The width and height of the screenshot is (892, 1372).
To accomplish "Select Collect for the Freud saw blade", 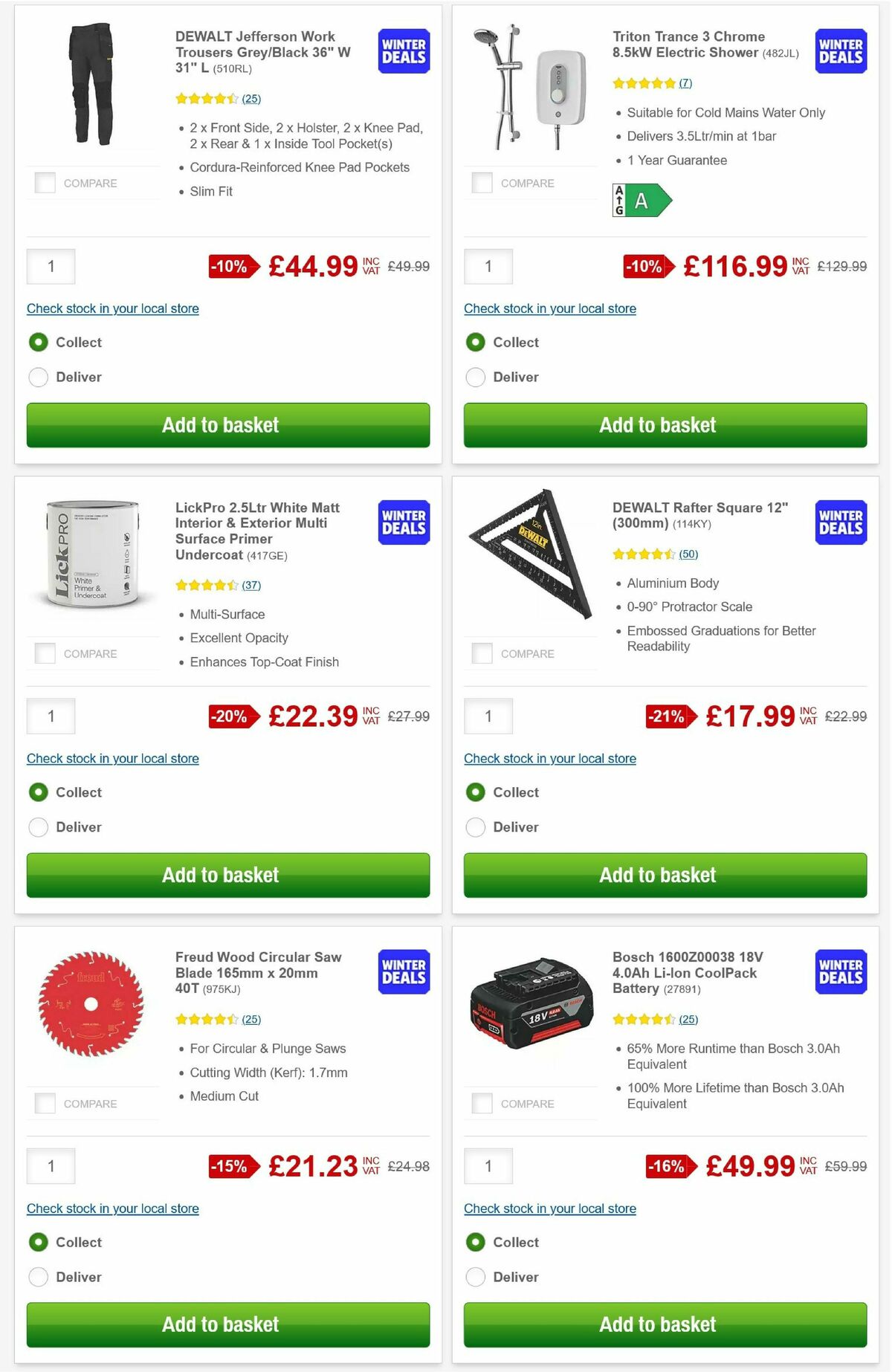I will click(x=38, y=1242).
